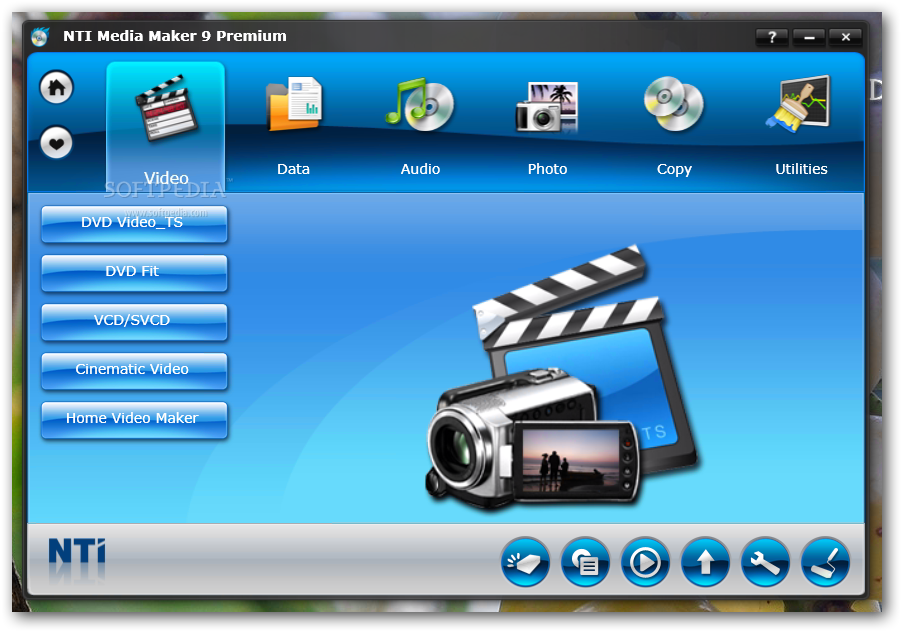Screen dimensions: 902x632
Task: Choose the DVD Video_TS button
Action: 134,224
